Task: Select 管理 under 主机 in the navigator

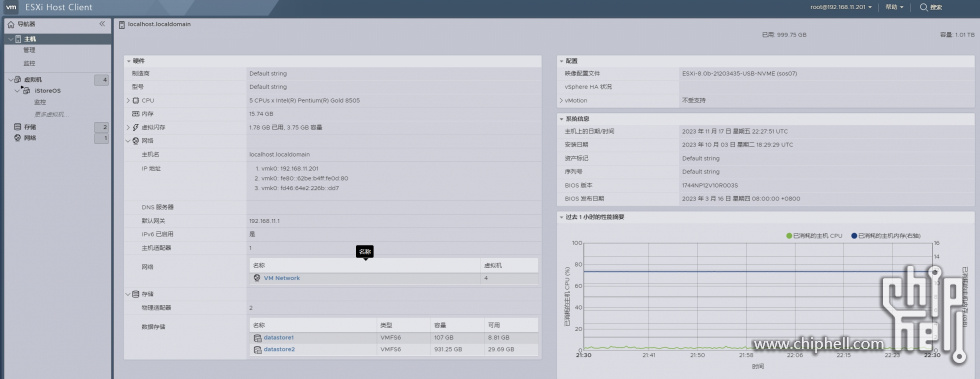Action: [x=29, y=50]
